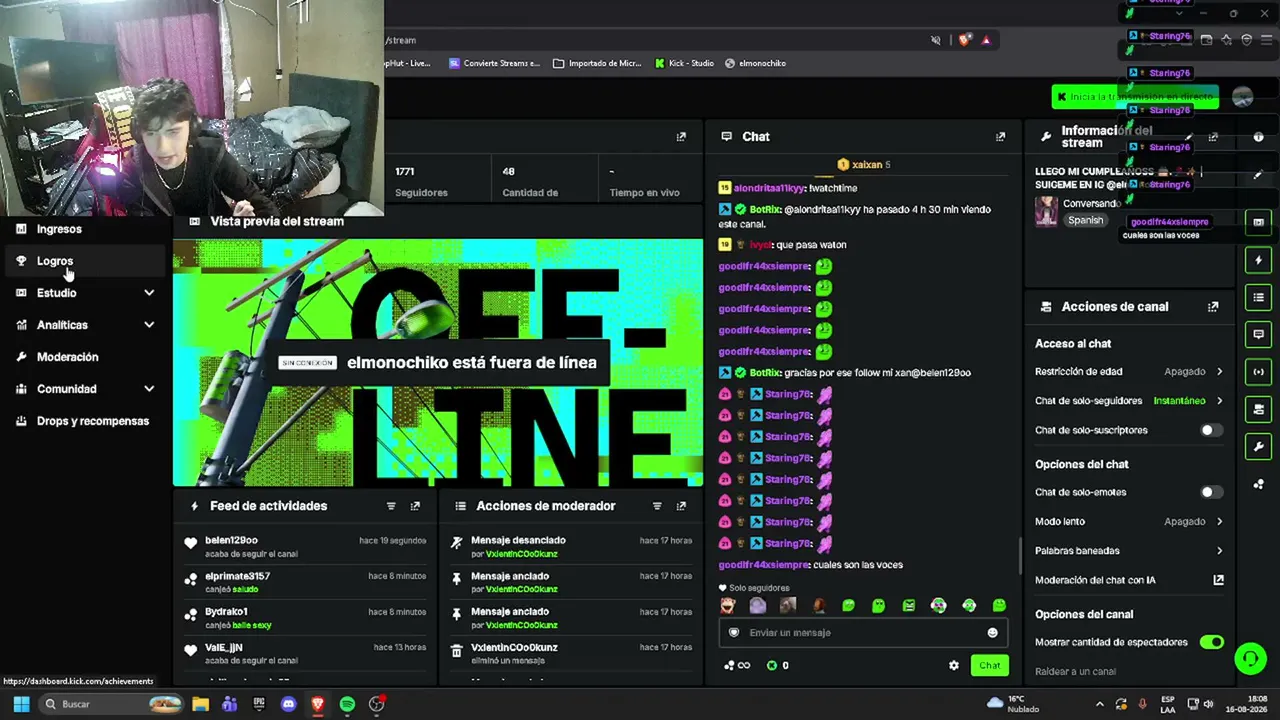Viewport: 1280px width, 720px height.
Task: Open the weather widget showing Nublado
Action: click(1014, 705)
